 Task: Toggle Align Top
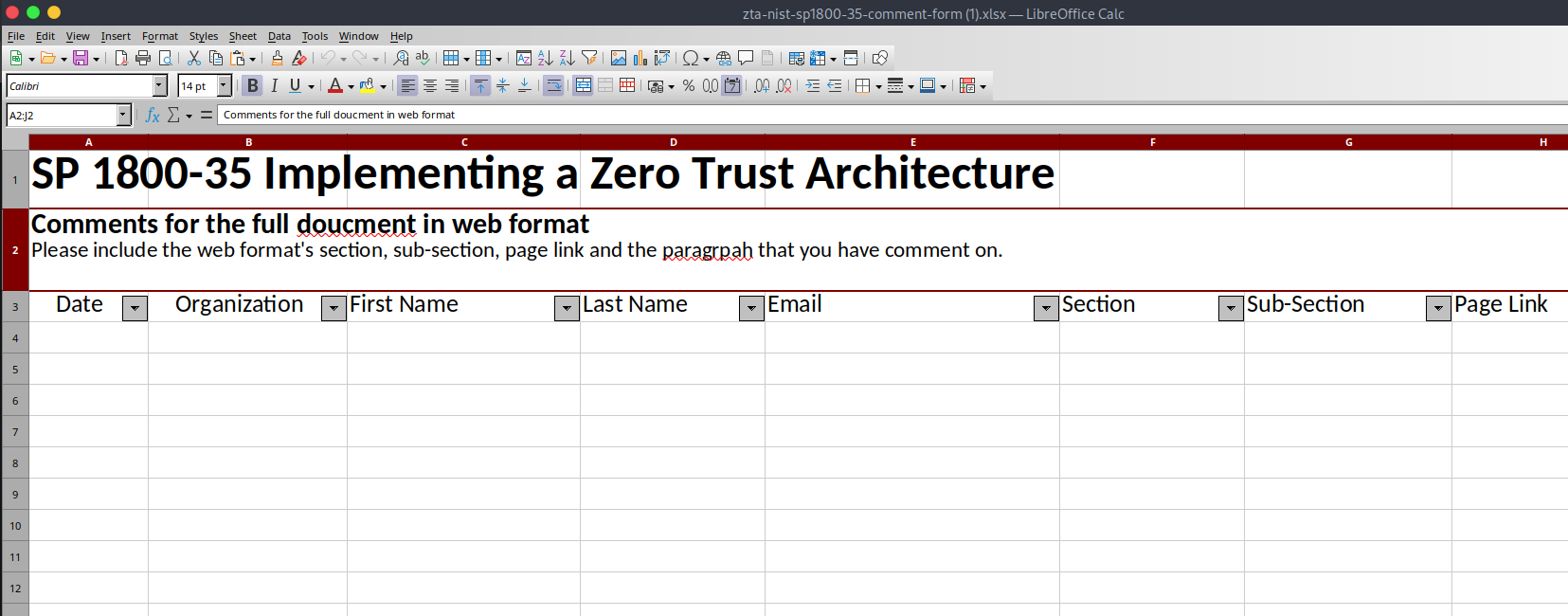click(x=480, y=85)
